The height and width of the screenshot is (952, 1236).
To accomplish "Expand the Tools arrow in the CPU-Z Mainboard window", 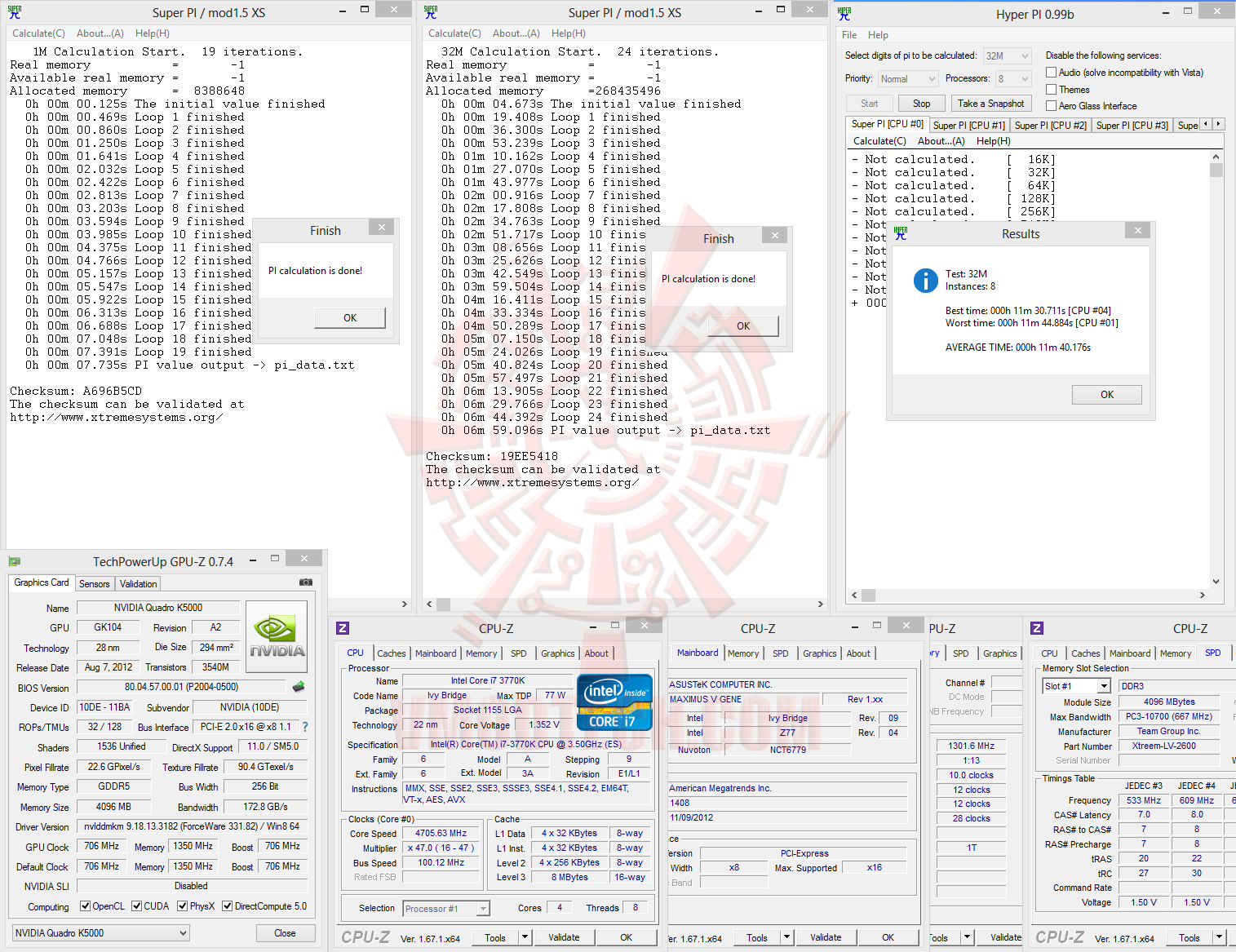I will click(787, 937).
